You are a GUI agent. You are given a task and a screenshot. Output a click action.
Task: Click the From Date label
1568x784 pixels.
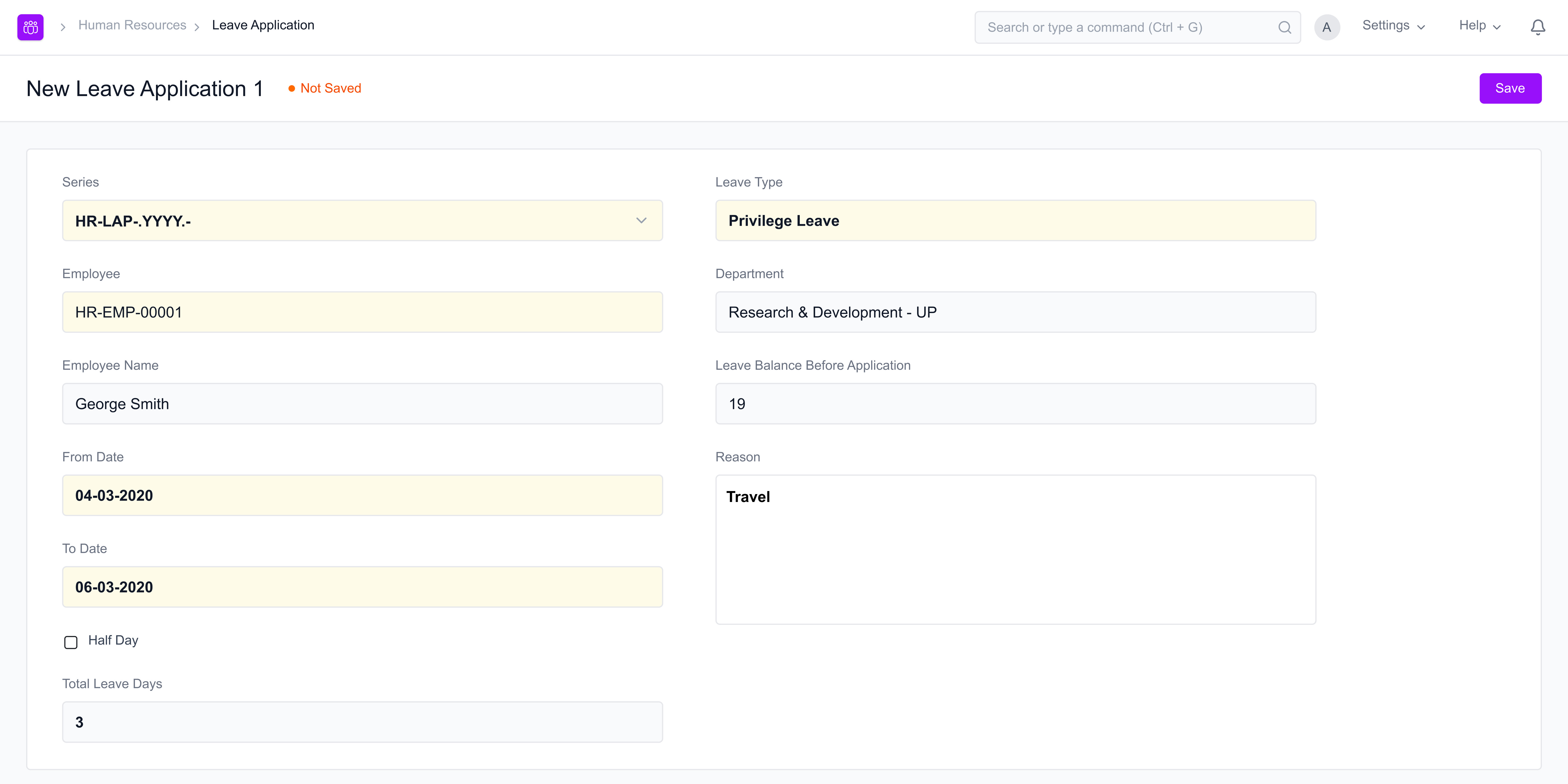(x=93, y=457)
